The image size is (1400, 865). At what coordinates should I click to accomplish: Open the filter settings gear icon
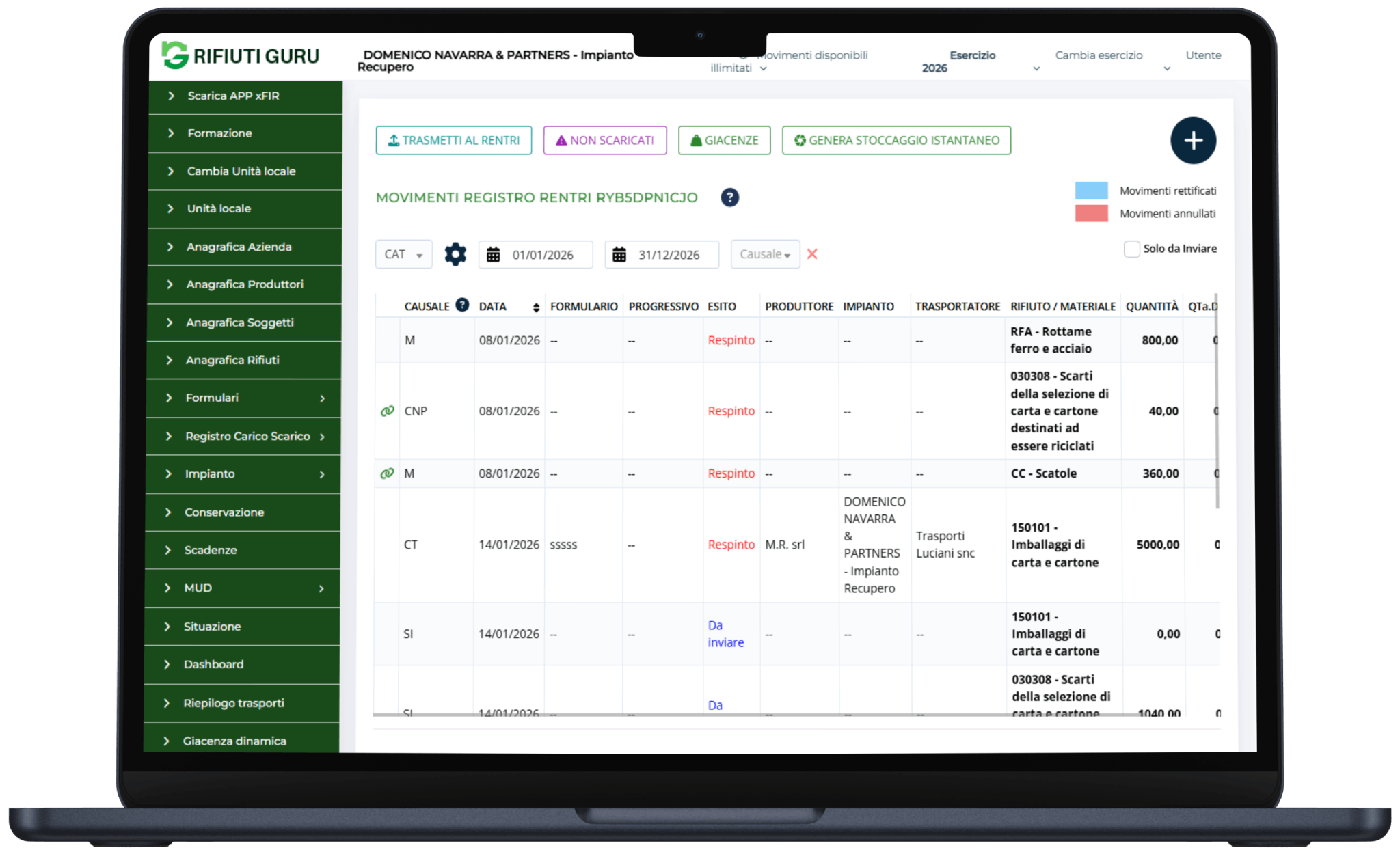click(455, 253)
